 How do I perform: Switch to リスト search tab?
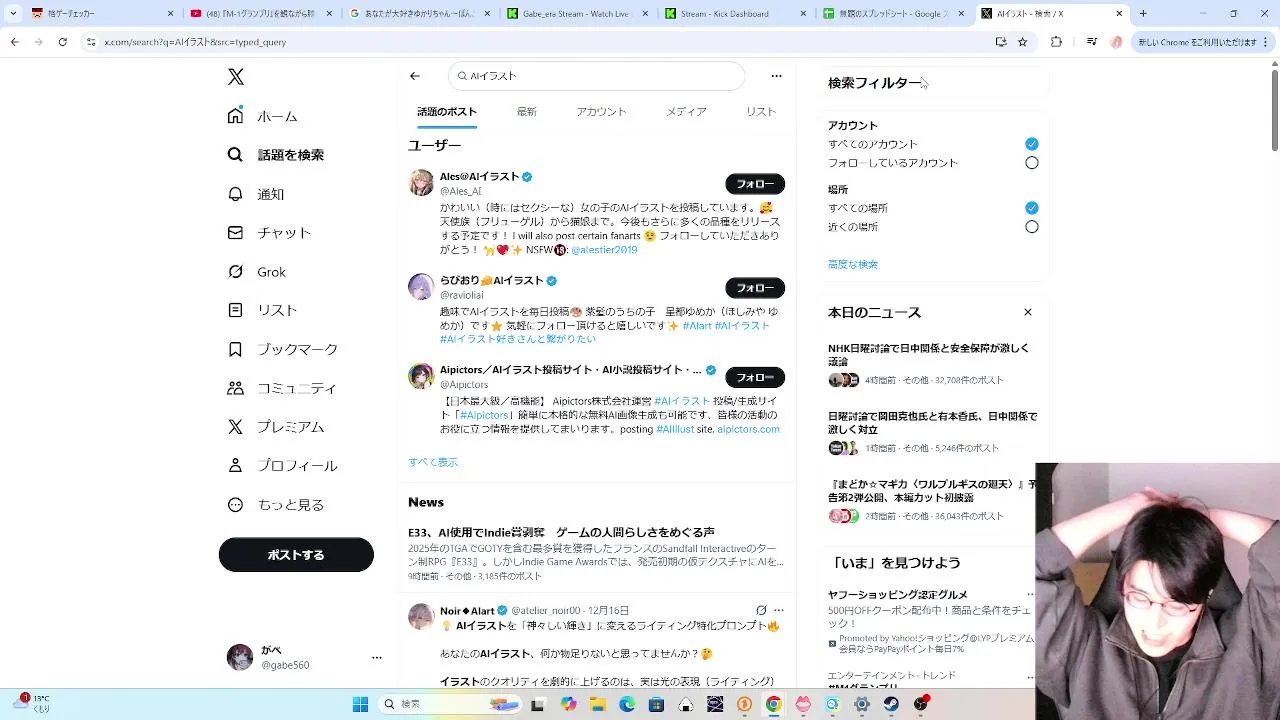pos(761,112)
